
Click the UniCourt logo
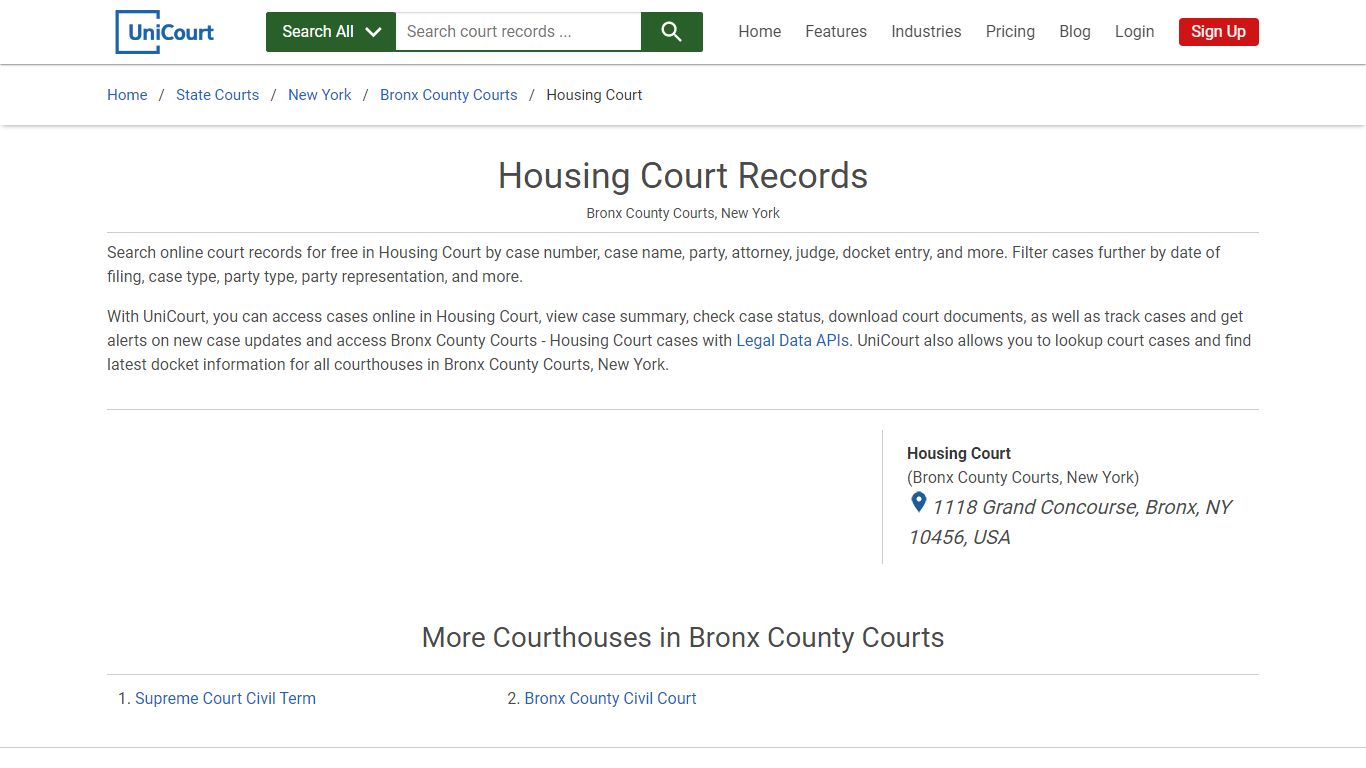click(165, 32)
